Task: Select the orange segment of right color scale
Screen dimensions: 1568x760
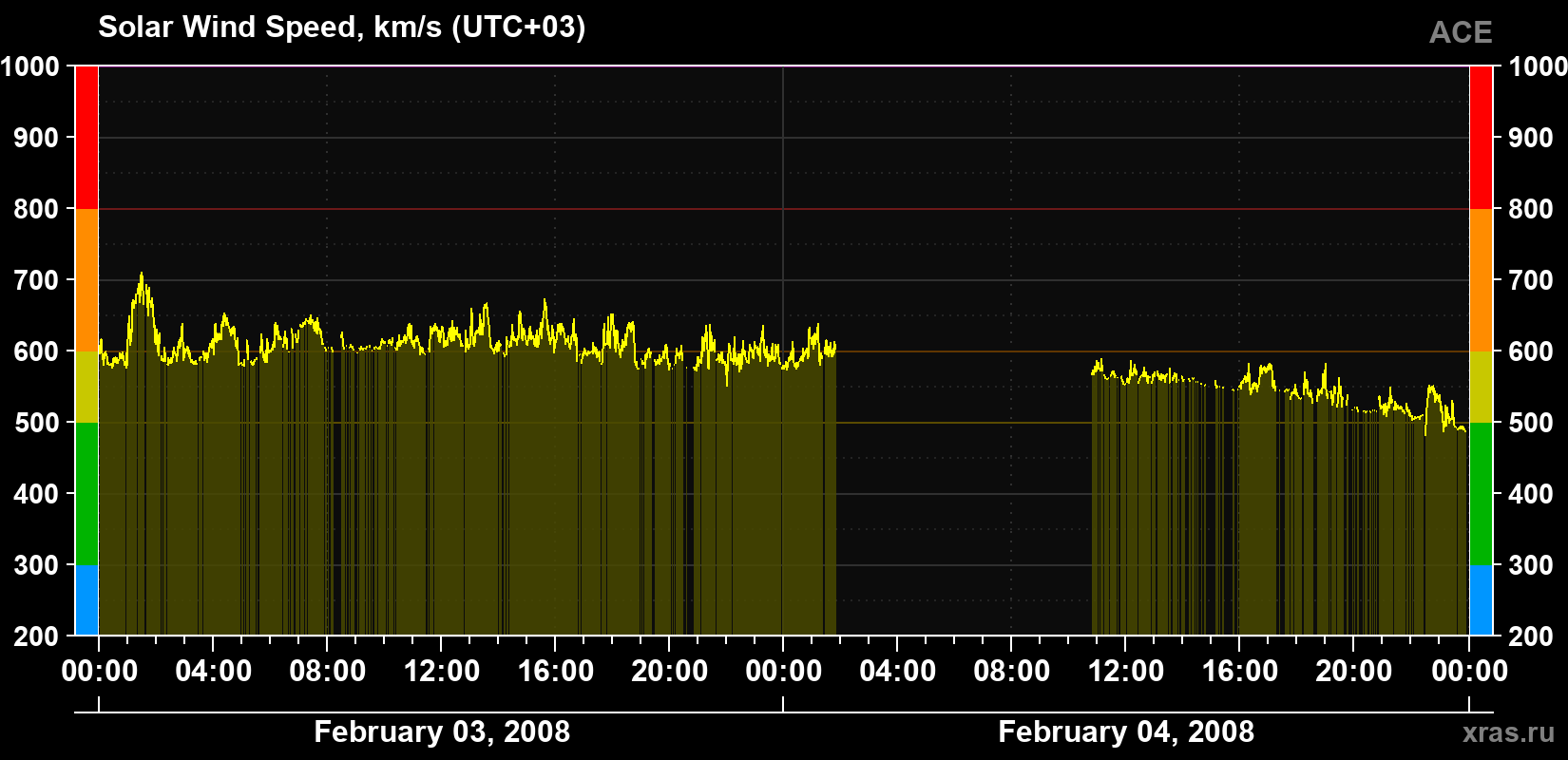Action: (1482, 280)
